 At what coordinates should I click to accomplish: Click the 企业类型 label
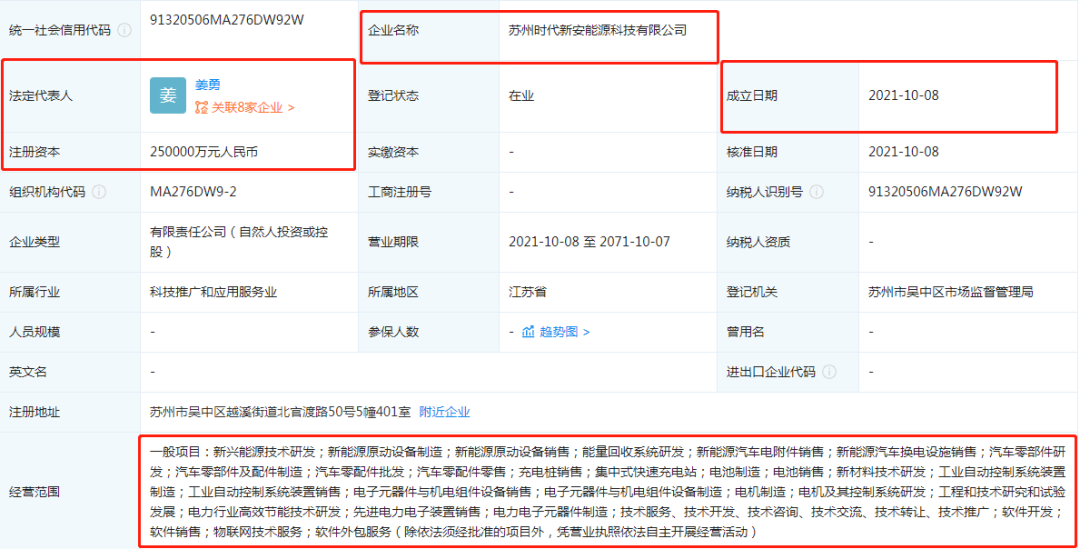pyautogui.click(x=34, y=242)
